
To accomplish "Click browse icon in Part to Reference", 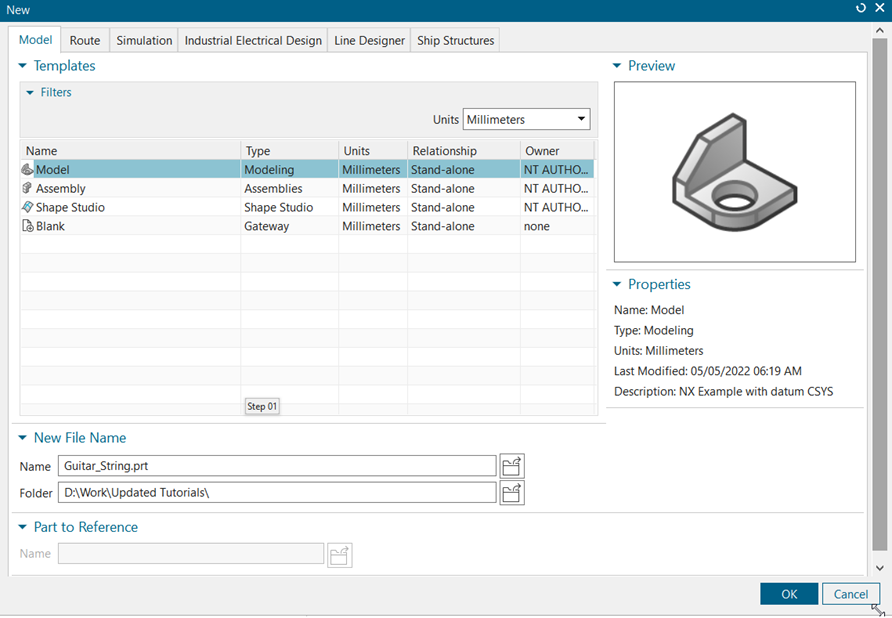I will point(339,554).
